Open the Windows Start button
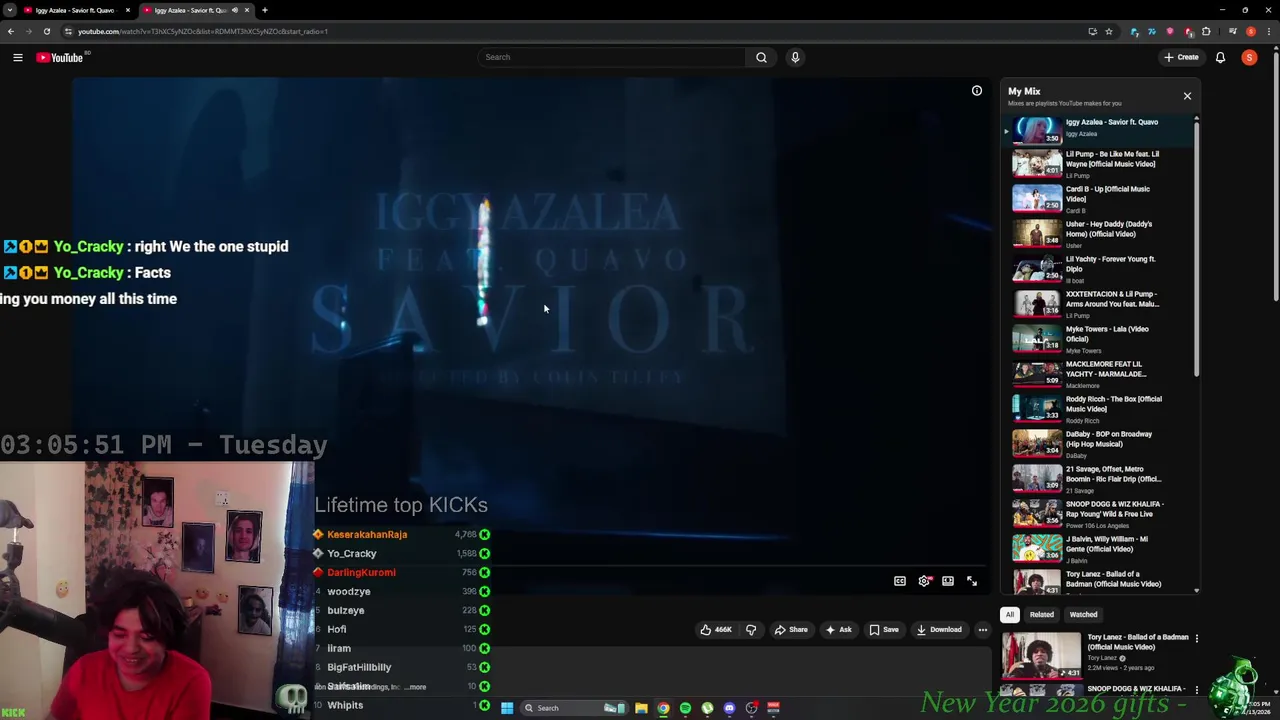The image size is (1280, 720). 507,708
